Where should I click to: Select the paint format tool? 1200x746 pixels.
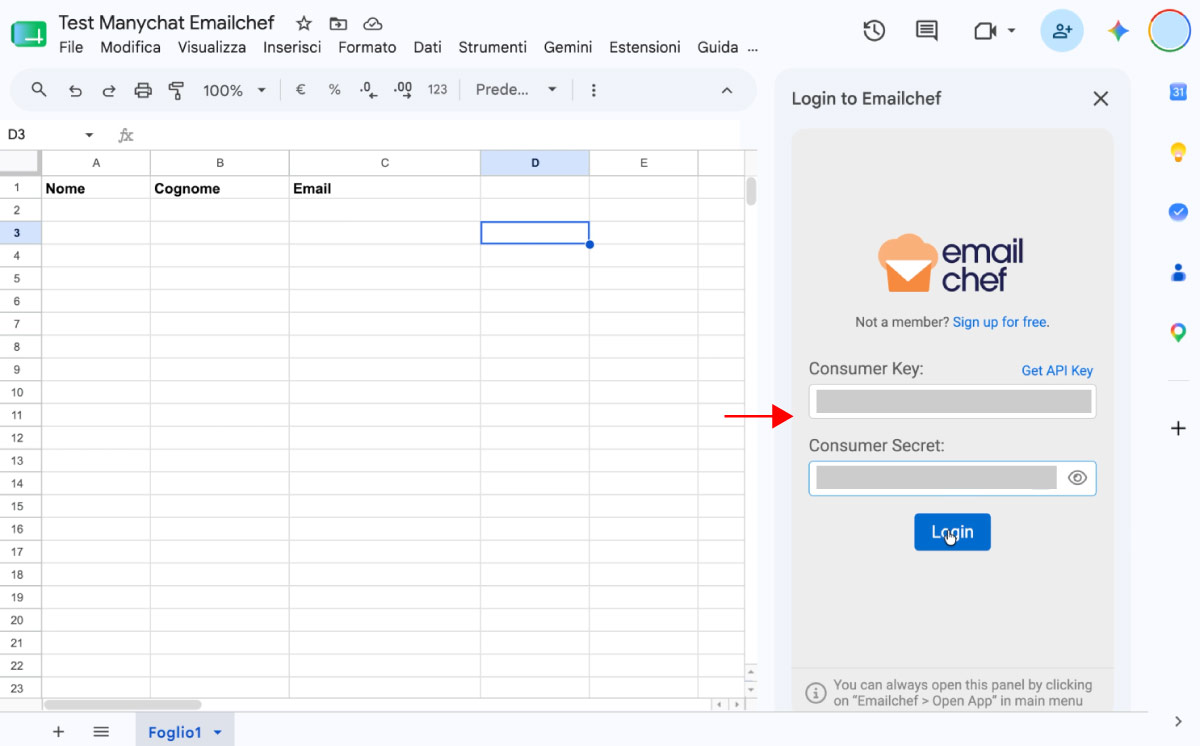pyautogui.click(x=177, y=90)
